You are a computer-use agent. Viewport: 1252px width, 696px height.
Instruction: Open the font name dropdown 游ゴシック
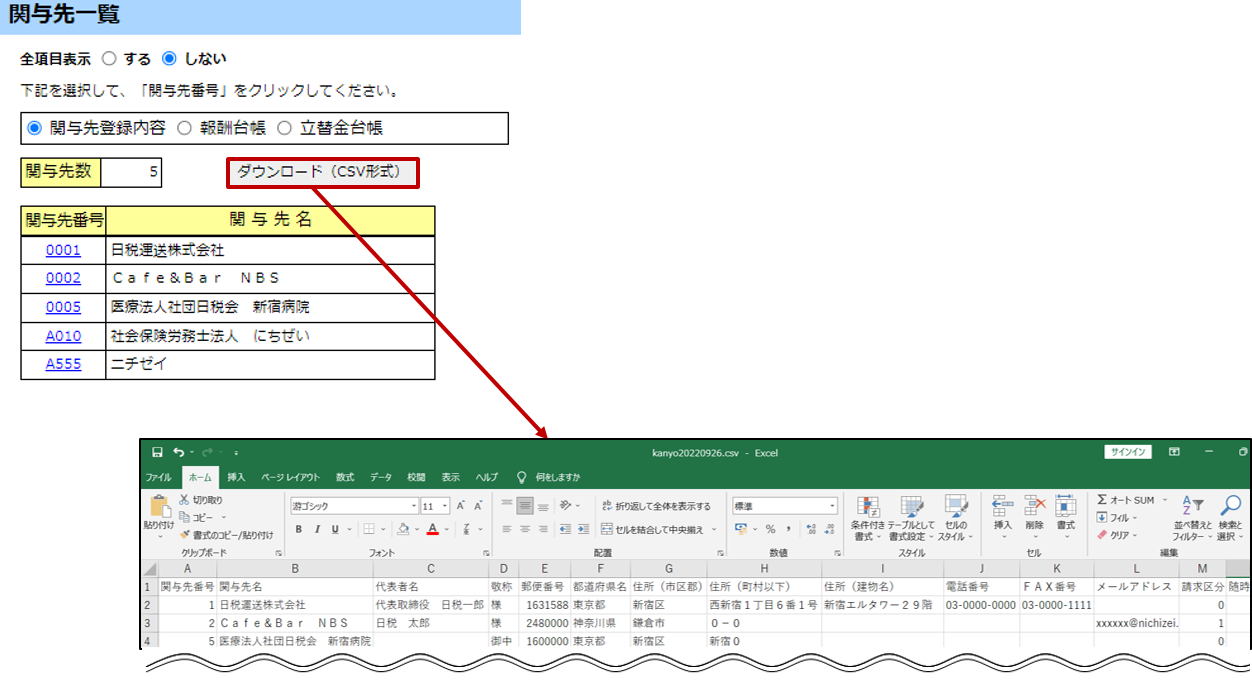(354, 506)
